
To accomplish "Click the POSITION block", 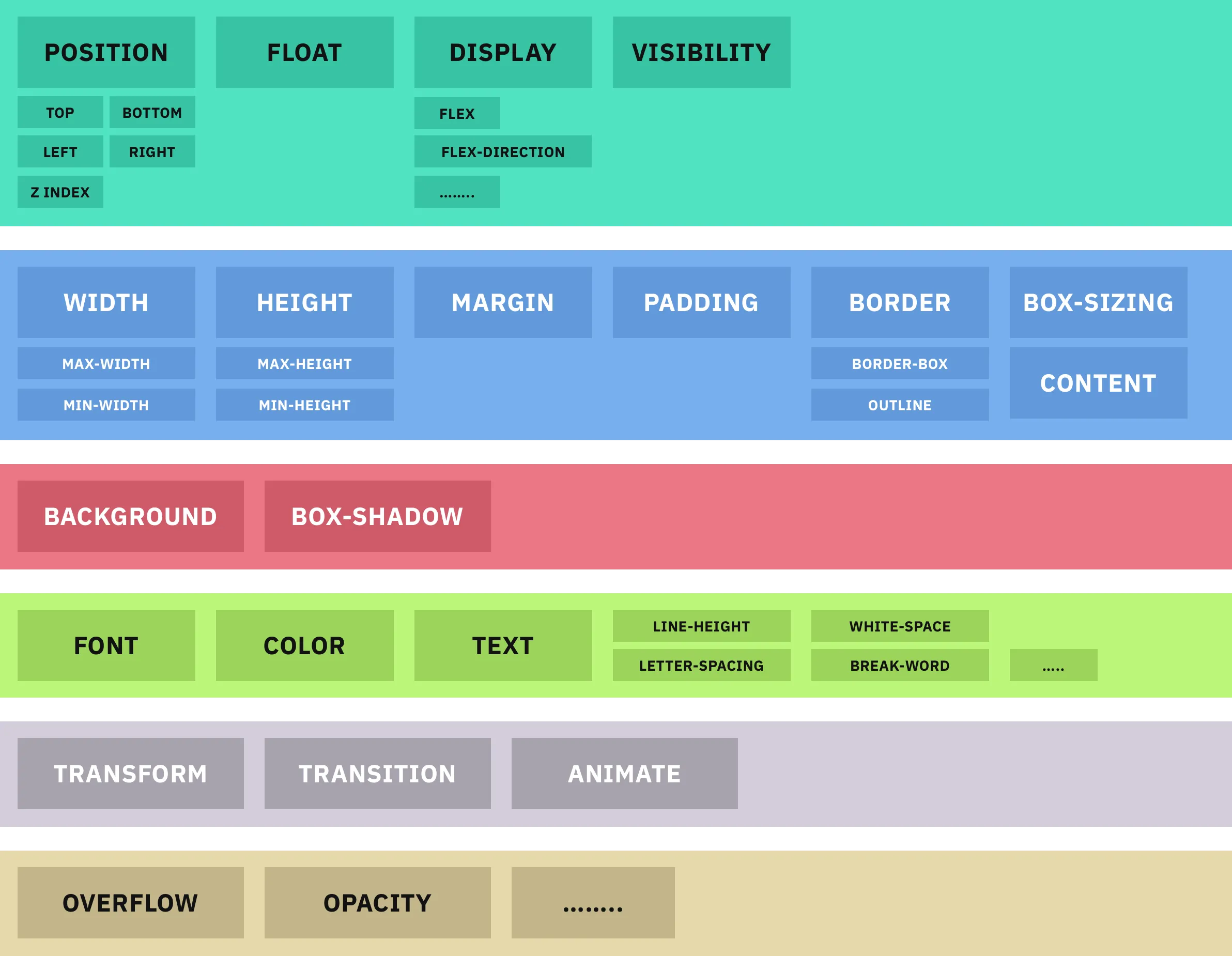I will [x=106, y=52].
